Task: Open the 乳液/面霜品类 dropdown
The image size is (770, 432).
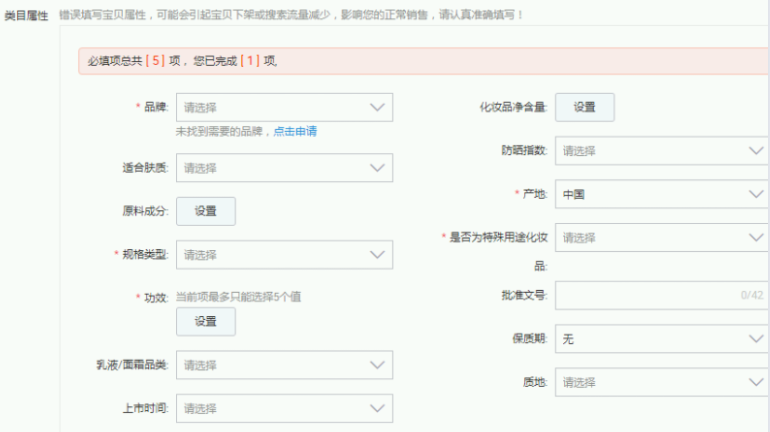Action: point(284,365)
